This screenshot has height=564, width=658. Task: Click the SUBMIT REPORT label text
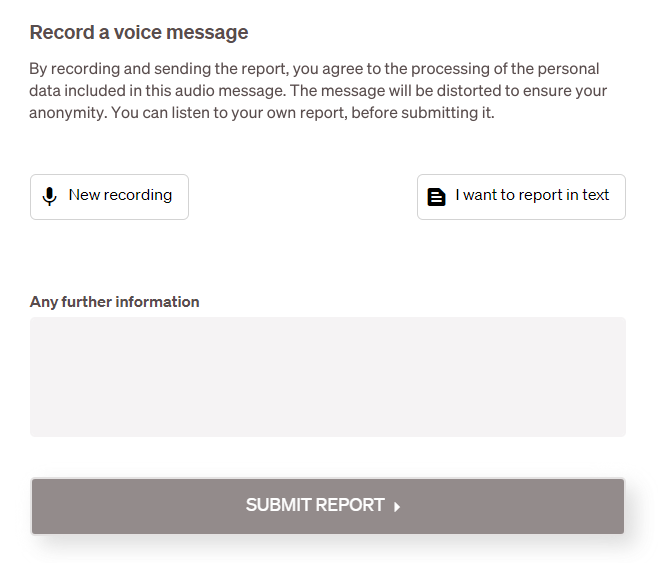pyautogui.click(x=315, y=505)
